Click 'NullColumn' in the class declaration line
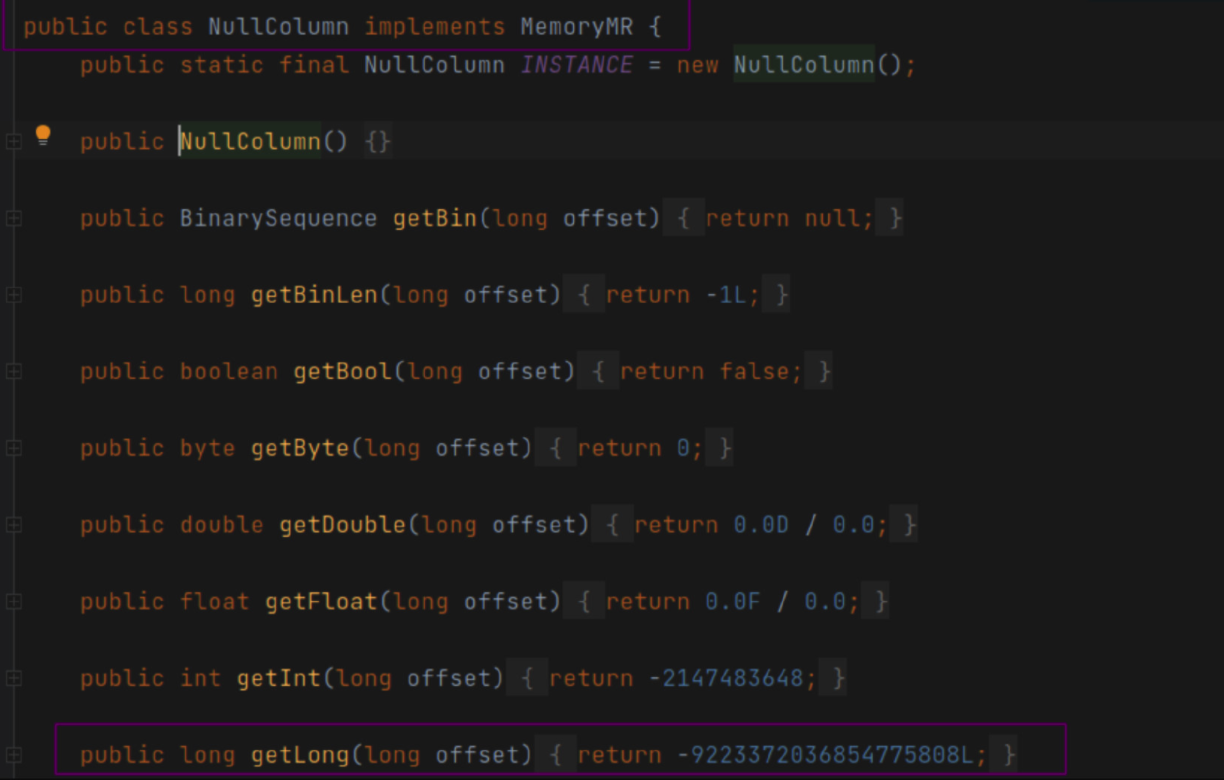This screenshot has height=780, width=1224. click(279, 27)
